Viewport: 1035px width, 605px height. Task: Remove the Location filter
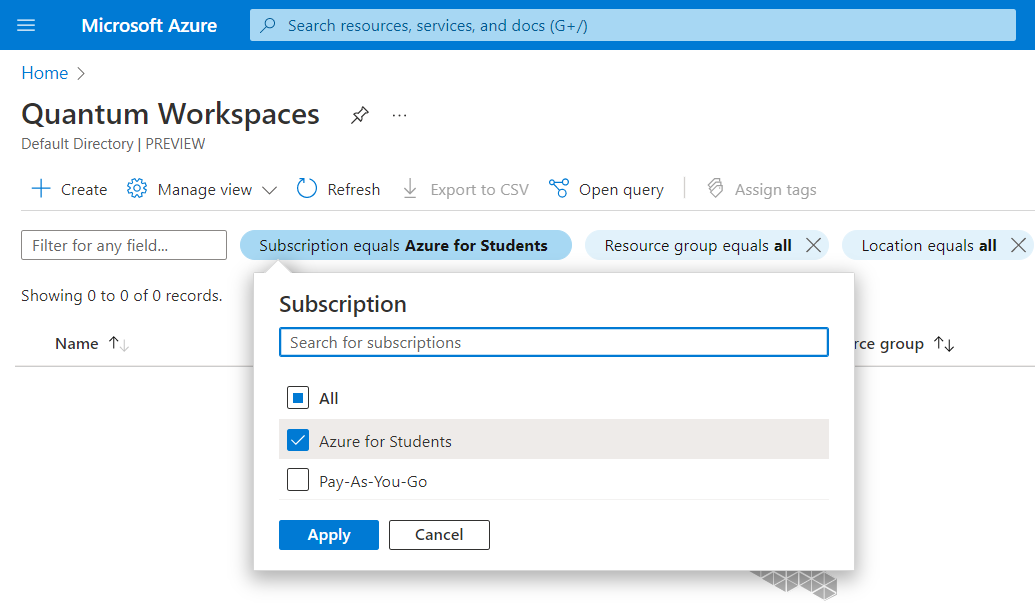click(x=1018, y=246)
